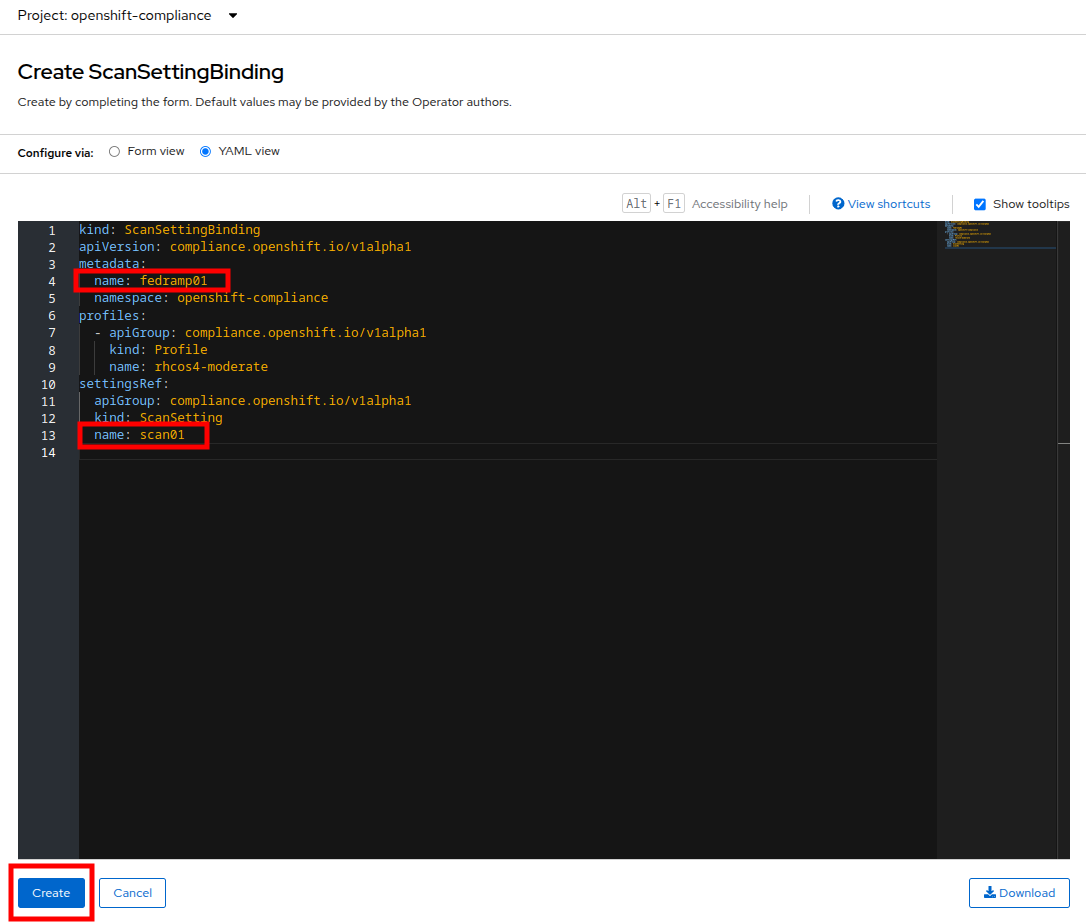Click the rhcos4-moderate profile name
Viewport: 1086px width, 922px height.
click(211, 367)
